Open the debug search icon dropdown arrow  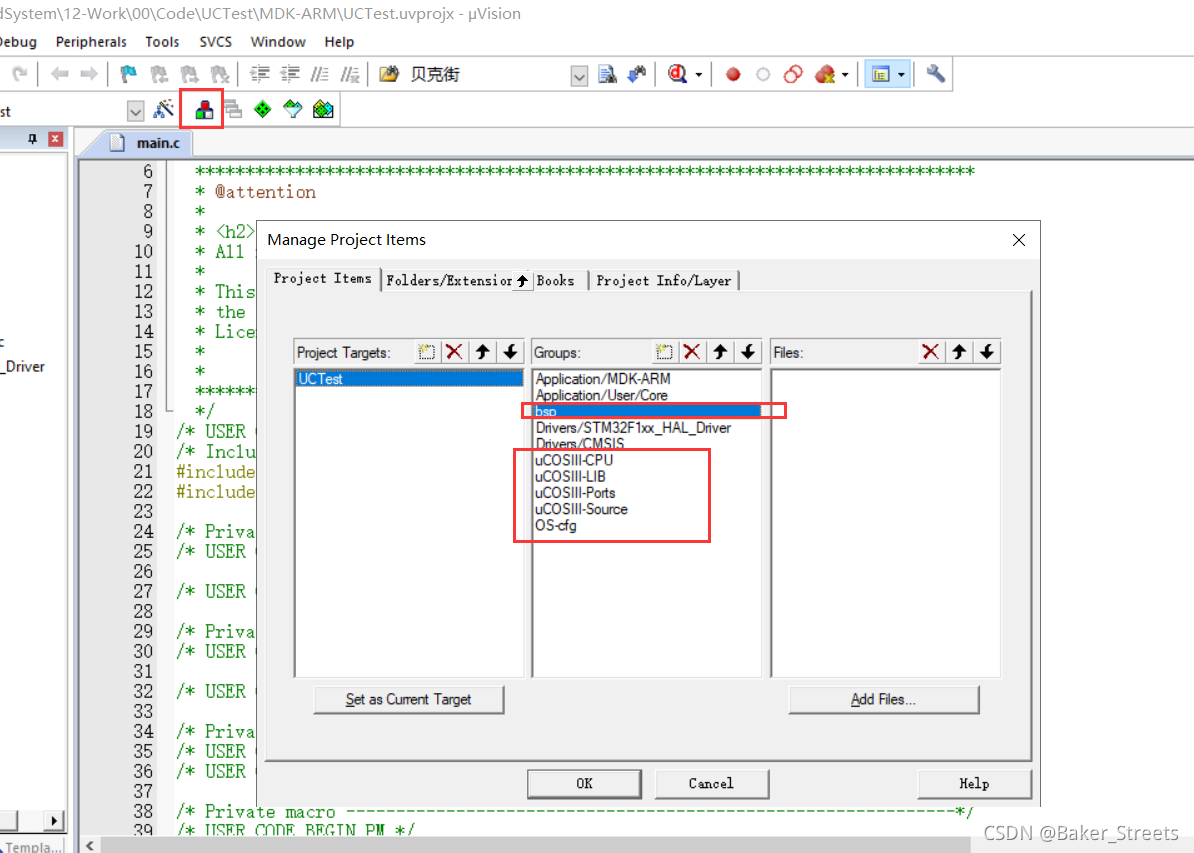click(x=698, y=75)
